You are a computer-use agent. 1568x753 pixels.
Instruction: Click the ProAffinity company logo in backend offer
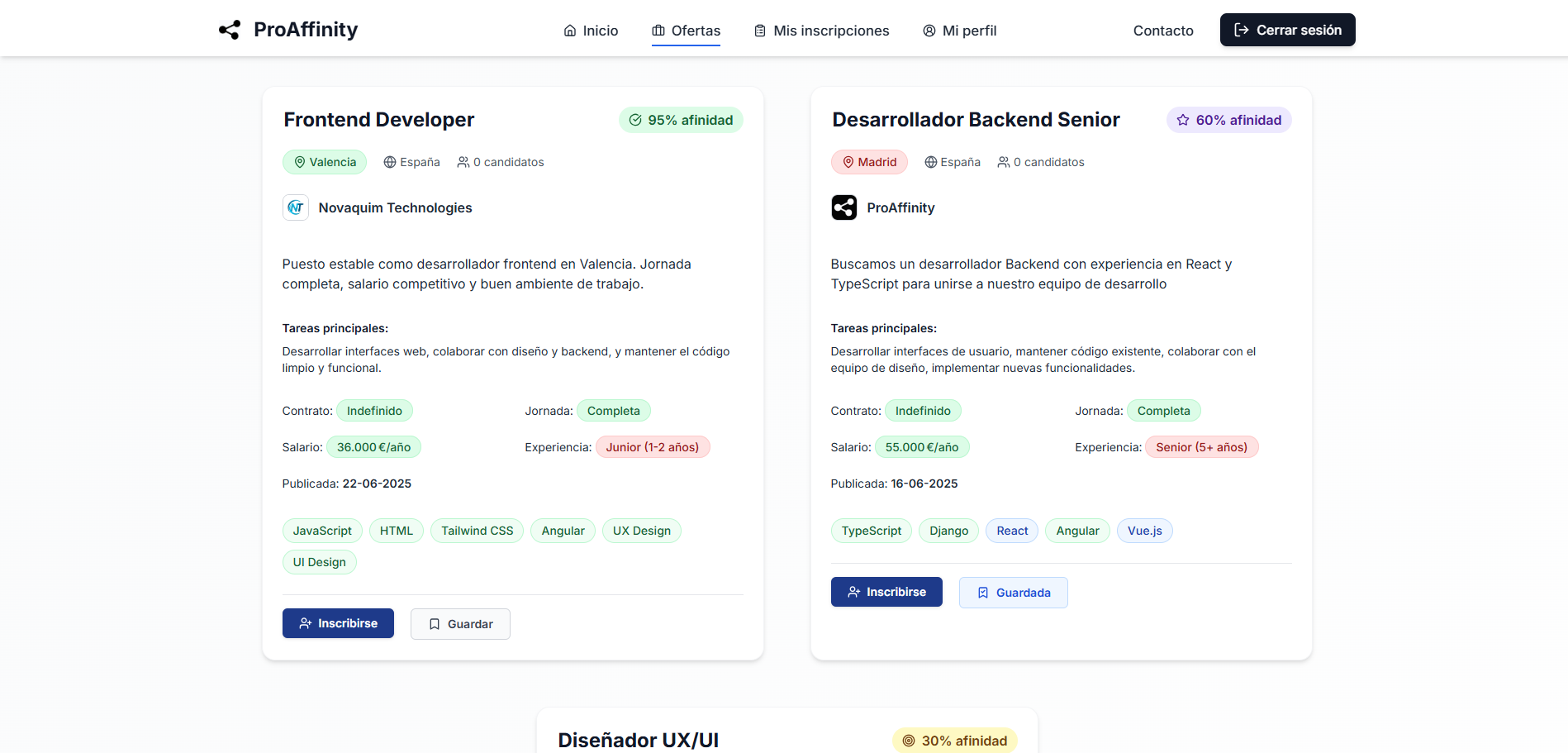(x=844, y=207)
